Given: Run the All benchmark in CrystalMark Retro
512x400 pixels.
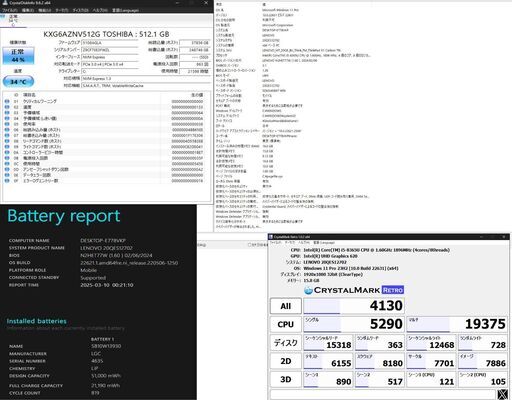Looking at the screenshot, I should pos(286,306).
